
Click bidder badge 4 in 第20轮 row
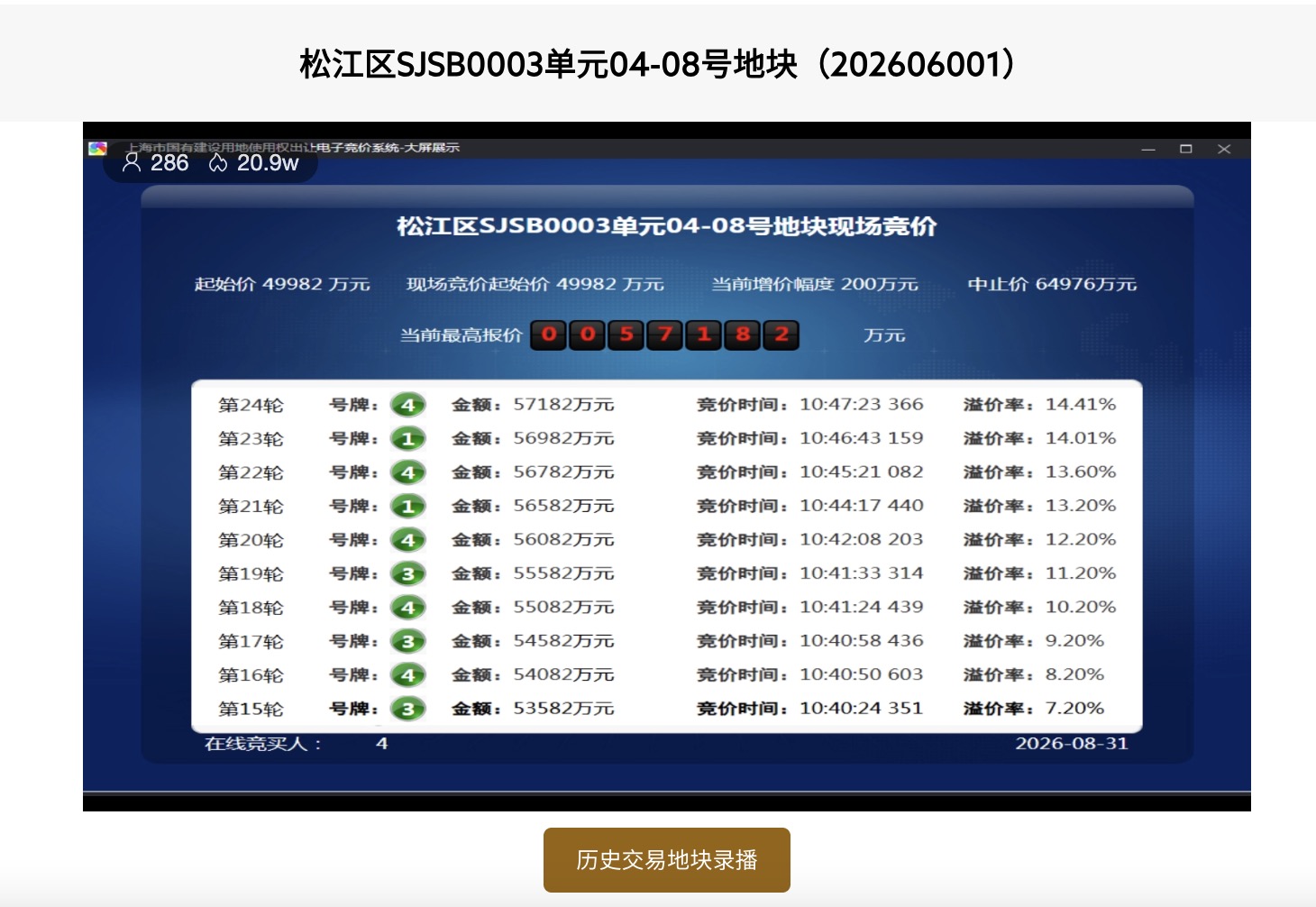click(x=407, y=540)
